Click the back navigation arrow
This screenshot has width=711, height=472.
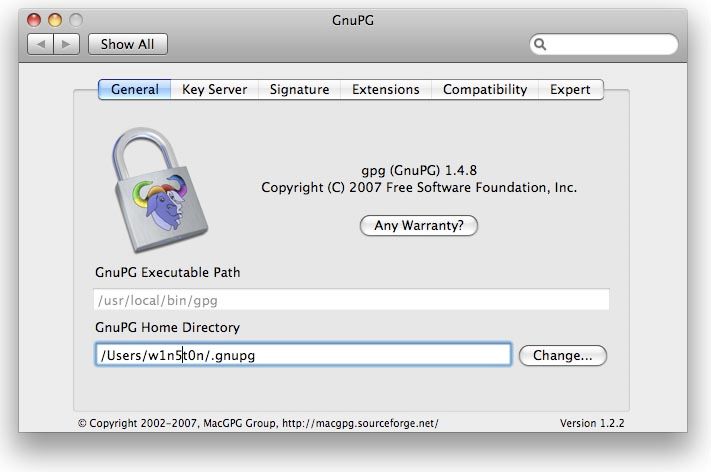[40, 44]
